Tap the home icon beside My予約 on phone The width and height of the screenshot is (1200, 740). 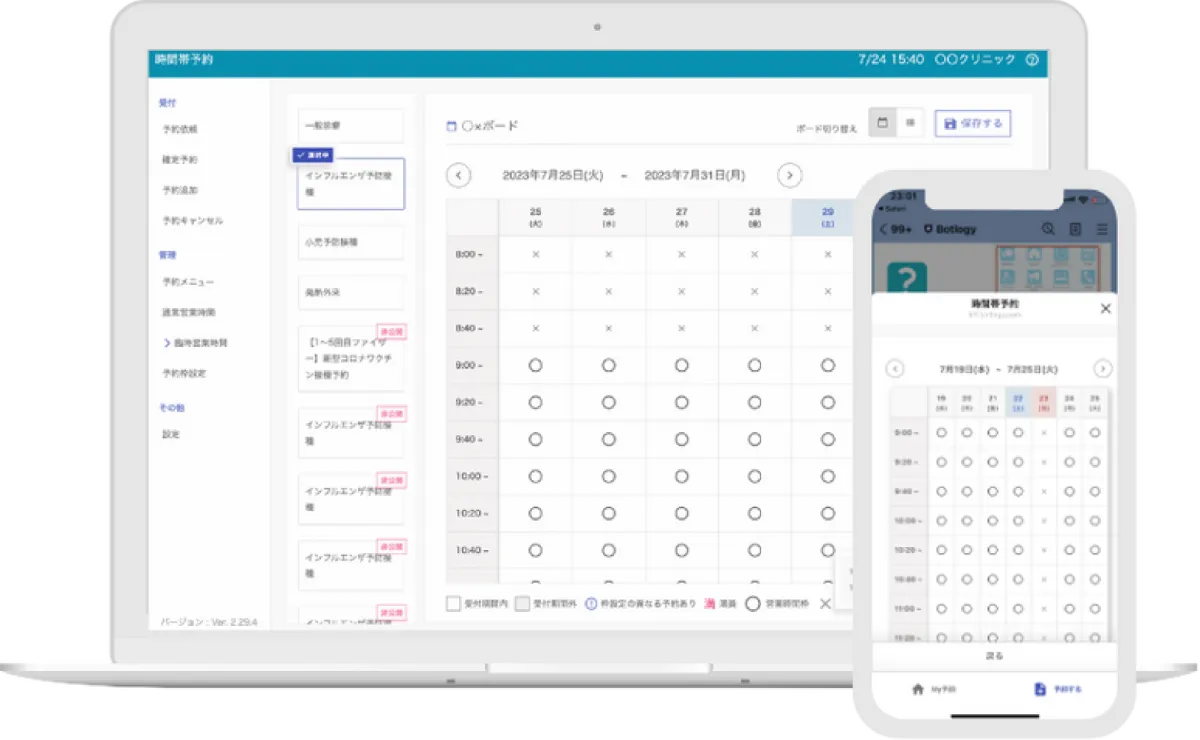click(919, 689)
